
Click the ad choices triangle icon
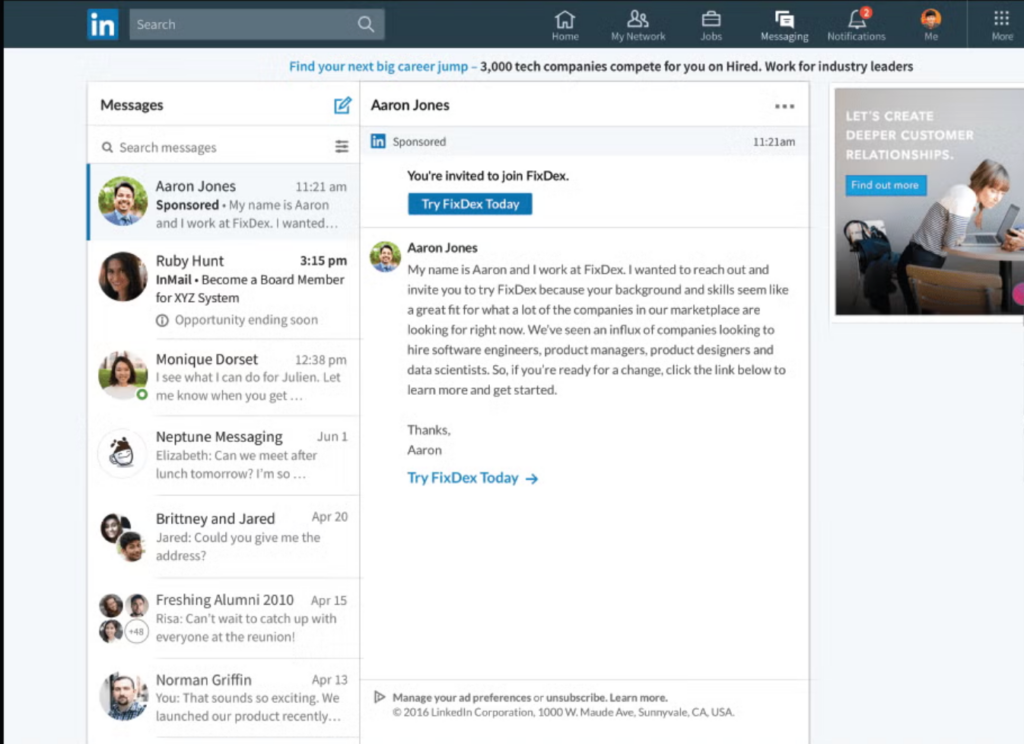[379, 697]
